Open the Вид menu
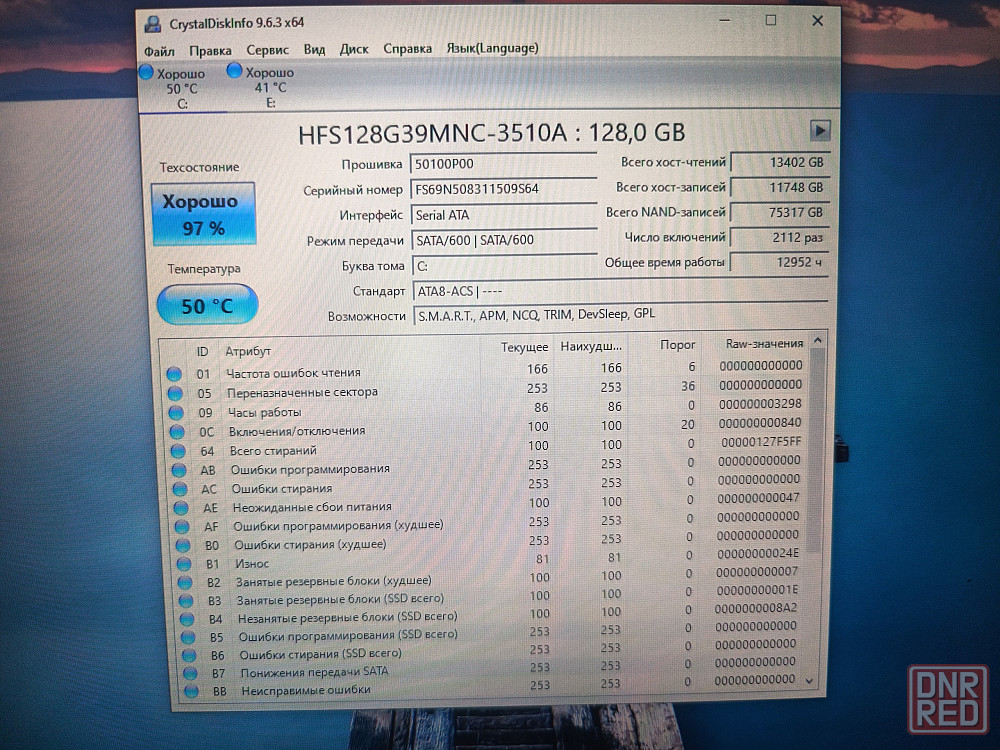The image size is (1000, 750). pos(314,49)
